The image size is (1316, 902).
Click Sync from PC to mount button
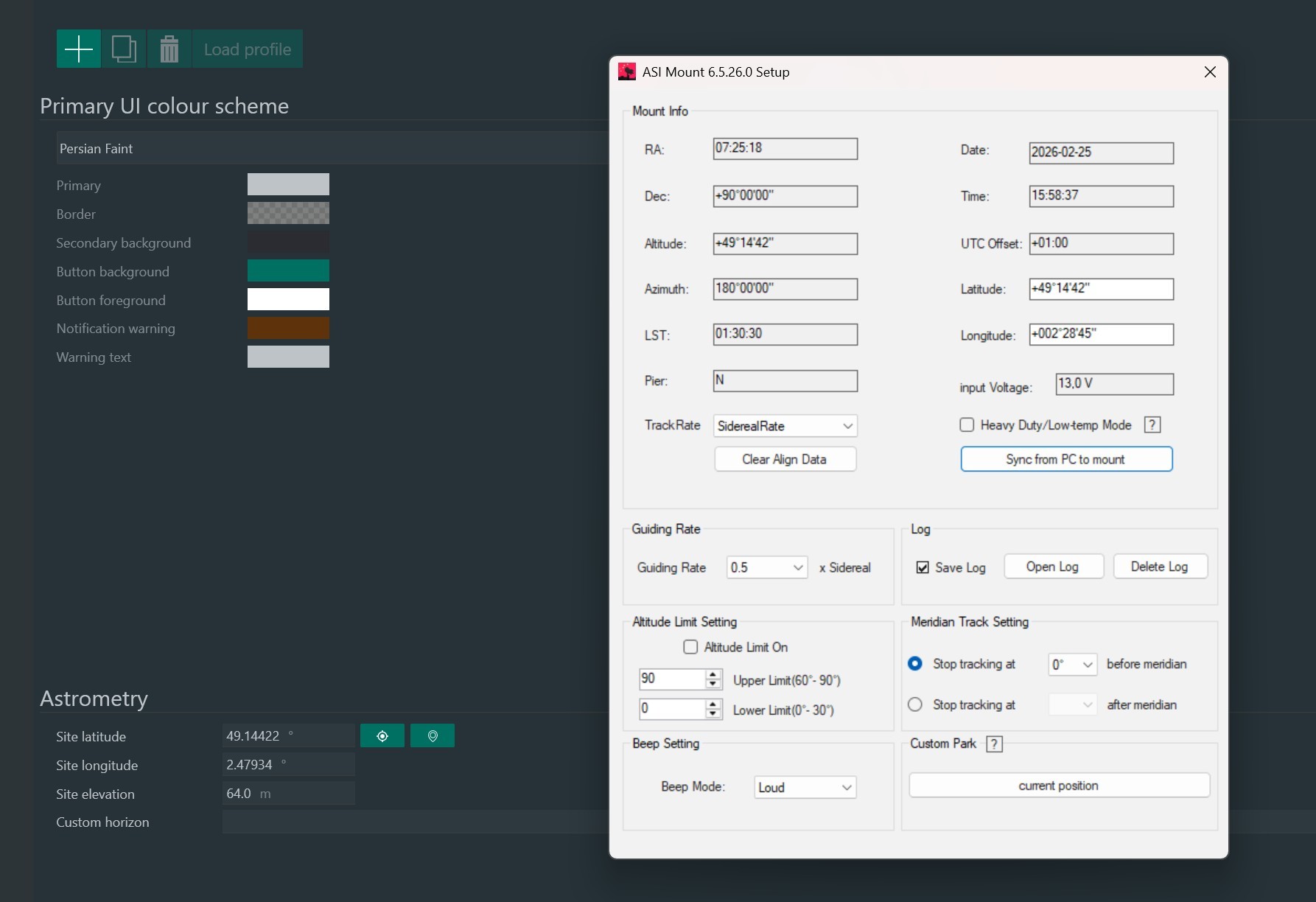click(1066, 459)
